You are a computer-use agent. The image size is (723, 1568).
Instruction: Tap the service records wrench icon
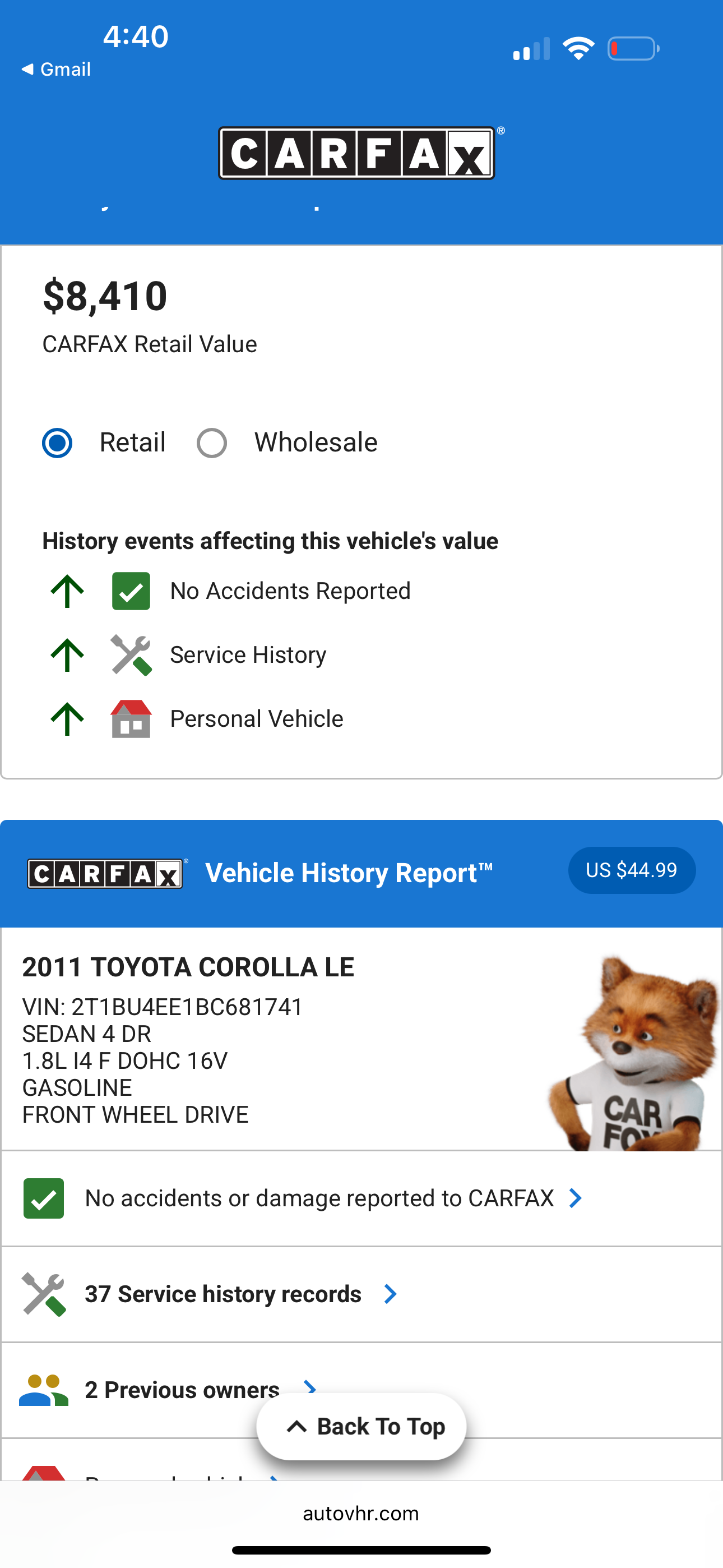tap(43, 1294)
